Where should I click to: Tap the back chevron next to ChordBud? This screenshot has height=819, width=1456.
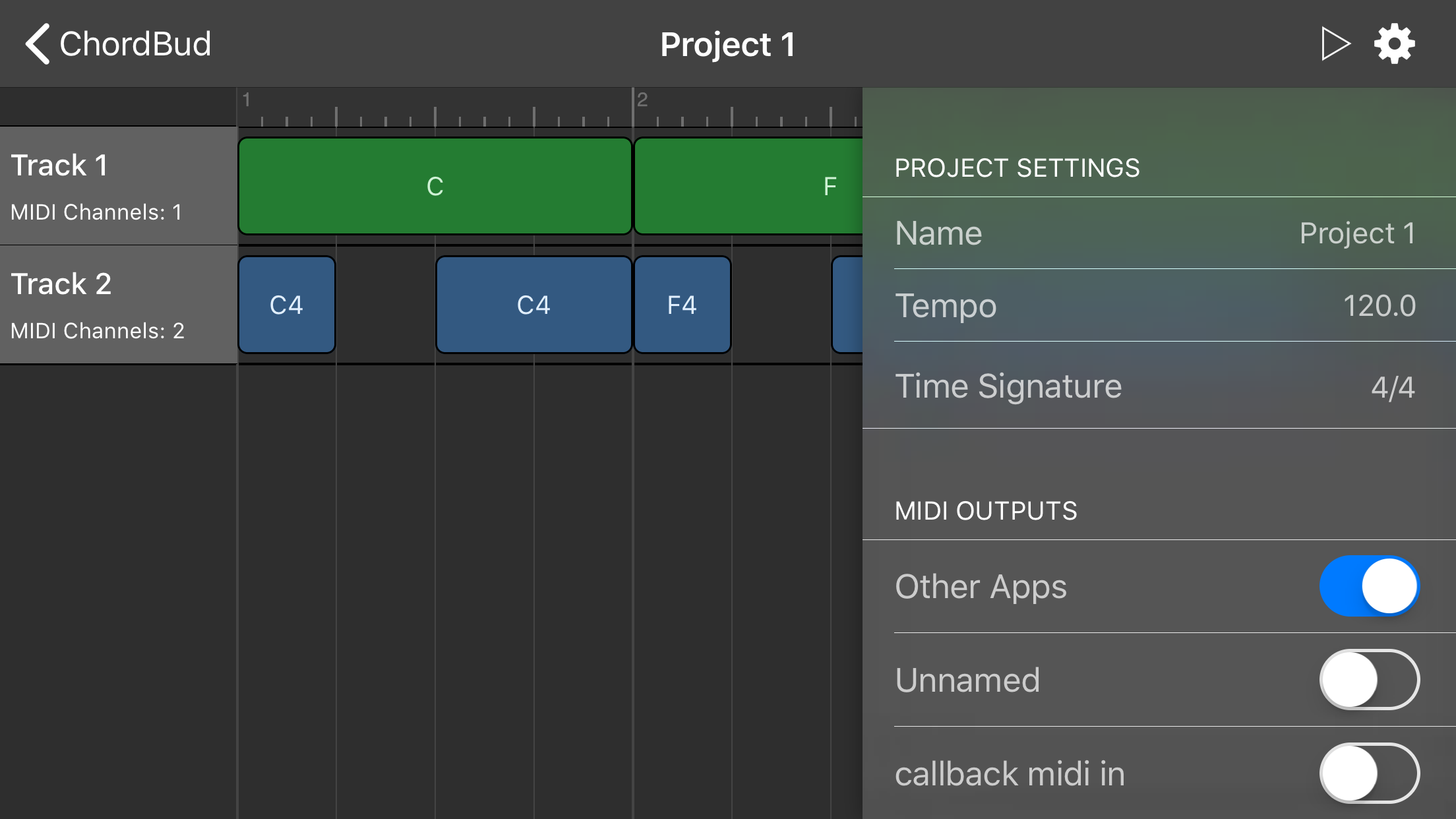38,43
